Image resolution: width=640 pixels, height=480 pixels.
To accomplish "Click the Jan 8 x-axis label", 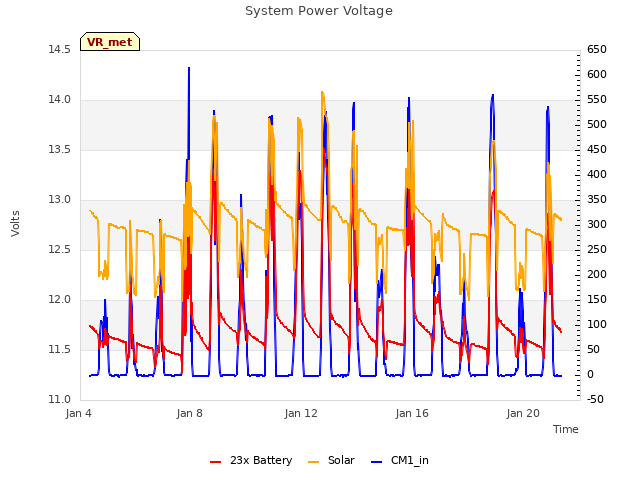I will (x=189, y=413).
